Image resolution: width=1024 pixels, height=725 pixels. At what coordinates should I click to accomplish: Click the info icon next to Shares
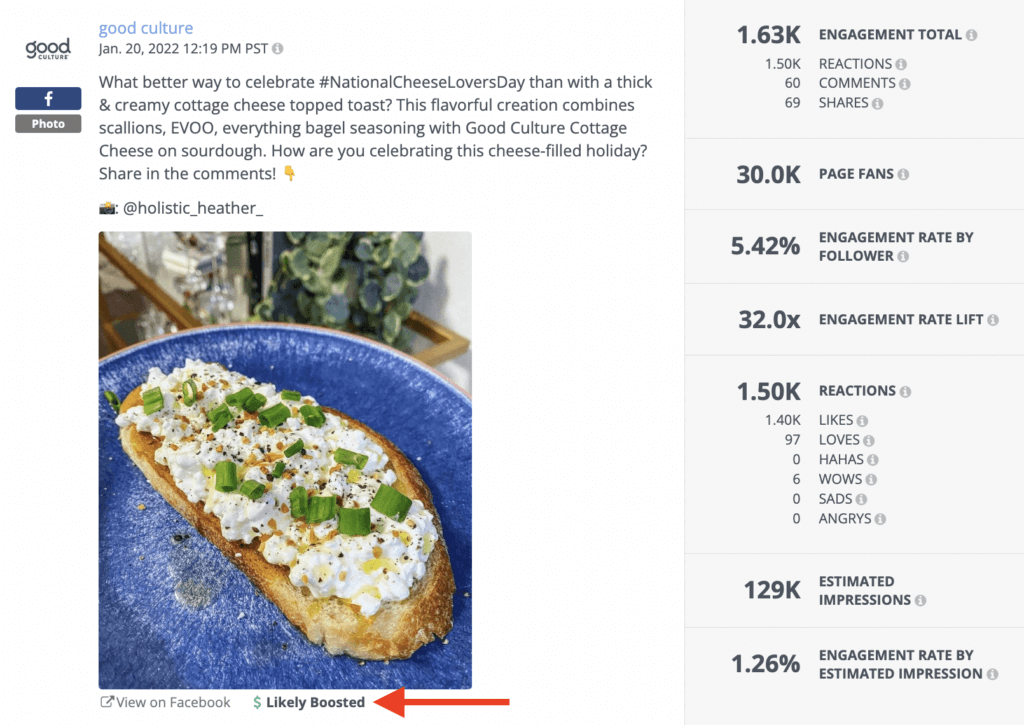(x=880, y=102)
